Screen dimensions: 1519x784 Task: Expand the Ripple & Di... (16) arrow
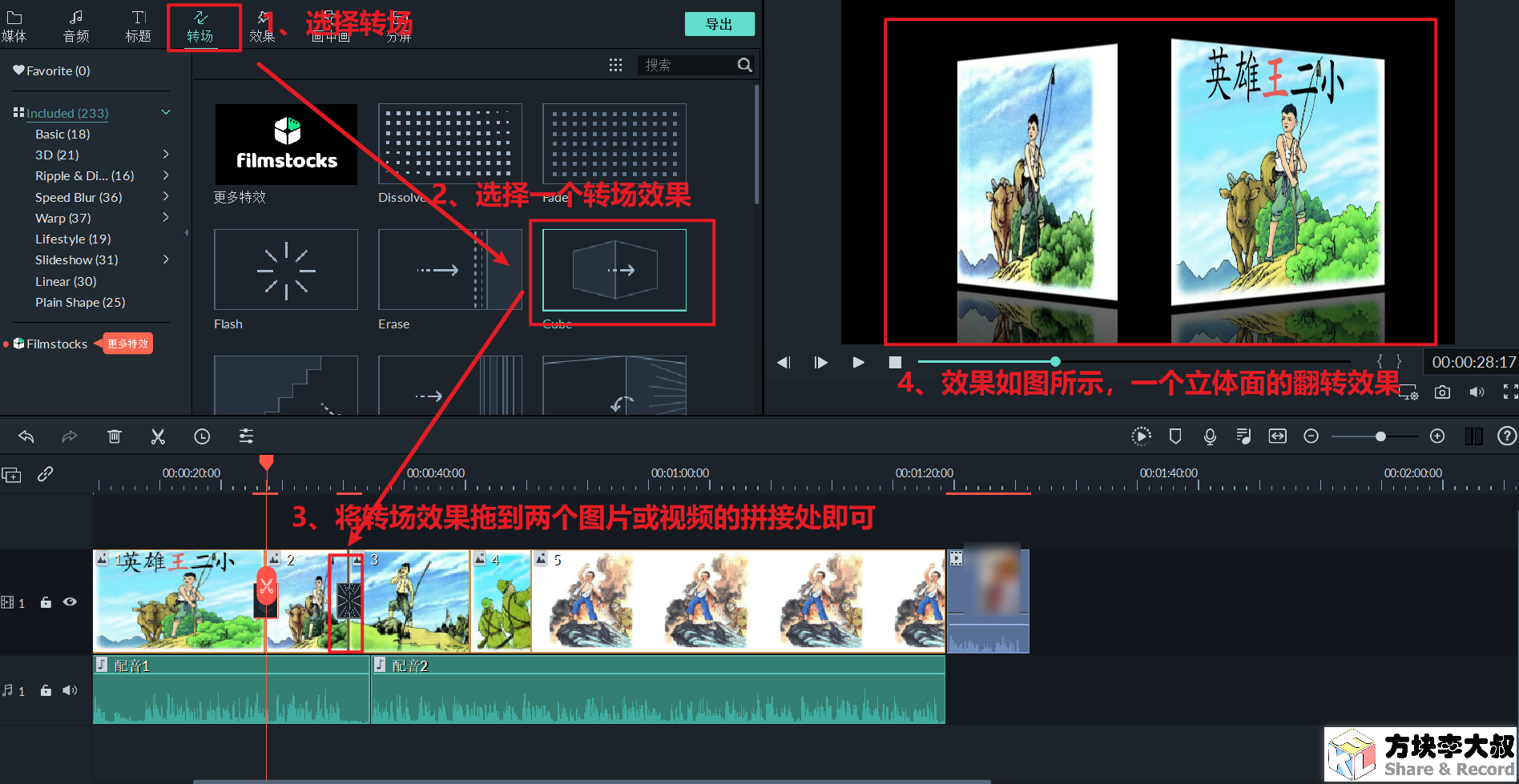166,175
